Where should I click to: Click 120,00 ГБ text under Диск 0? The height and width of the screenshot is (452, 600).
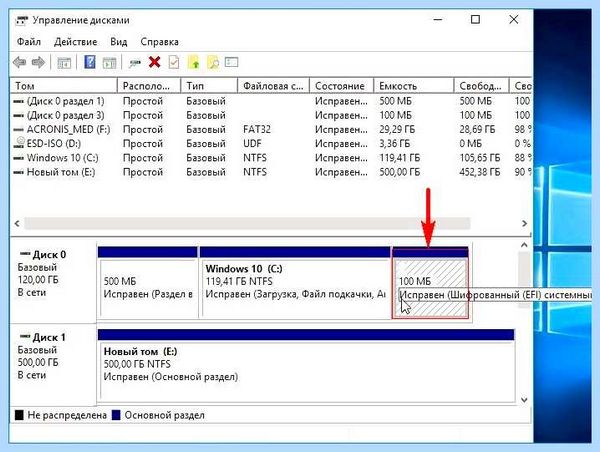(38, 280)
